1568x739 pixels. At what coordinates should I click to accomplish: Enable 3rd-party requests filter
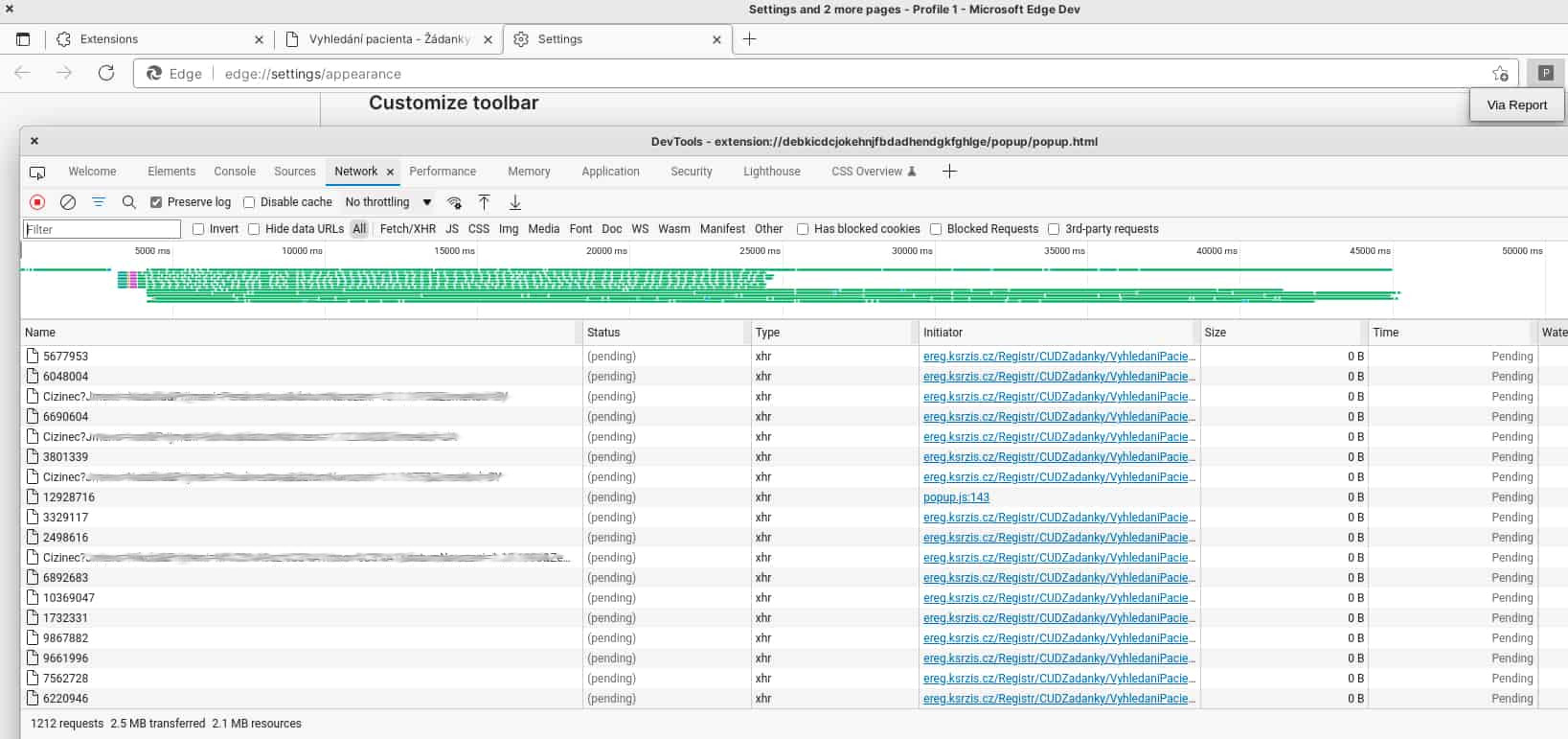click(x=1054, y=229)
